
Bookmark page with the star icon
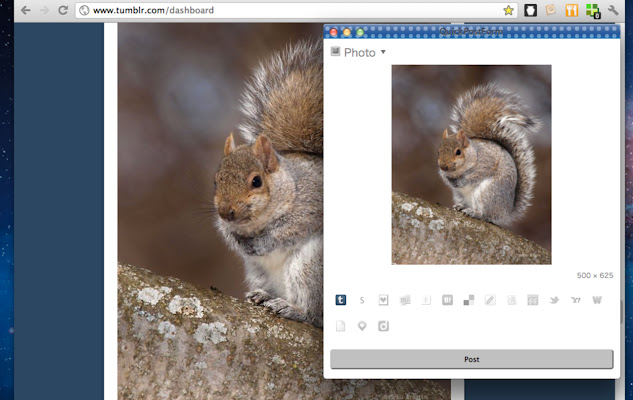[x=508, y=10]
